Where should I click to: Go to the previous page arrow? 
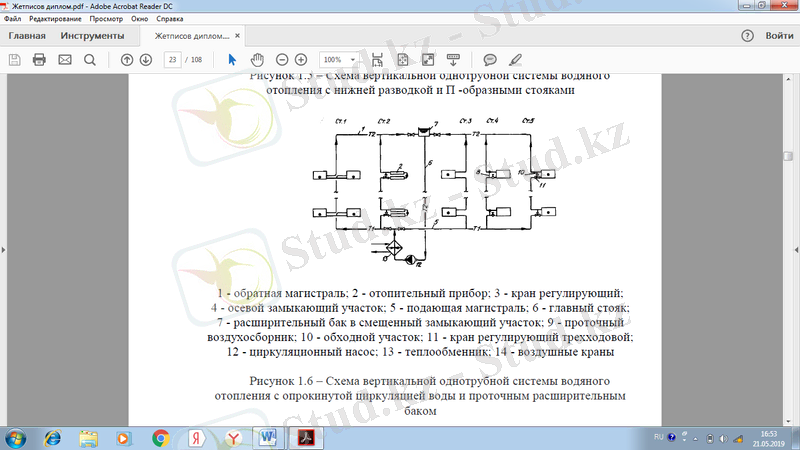point(127,60)
